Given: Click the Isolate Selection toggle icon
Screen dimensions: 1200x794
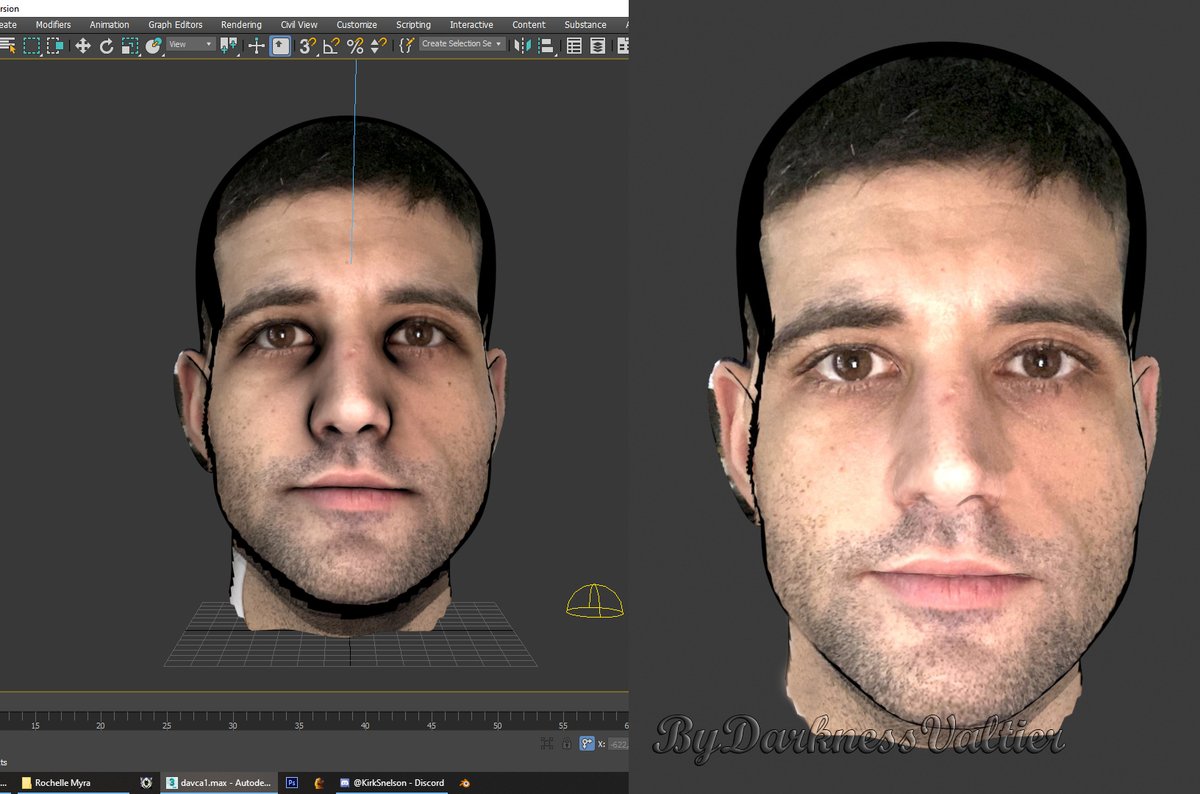Looking at the screenshot, I should [x=547, y=743].
